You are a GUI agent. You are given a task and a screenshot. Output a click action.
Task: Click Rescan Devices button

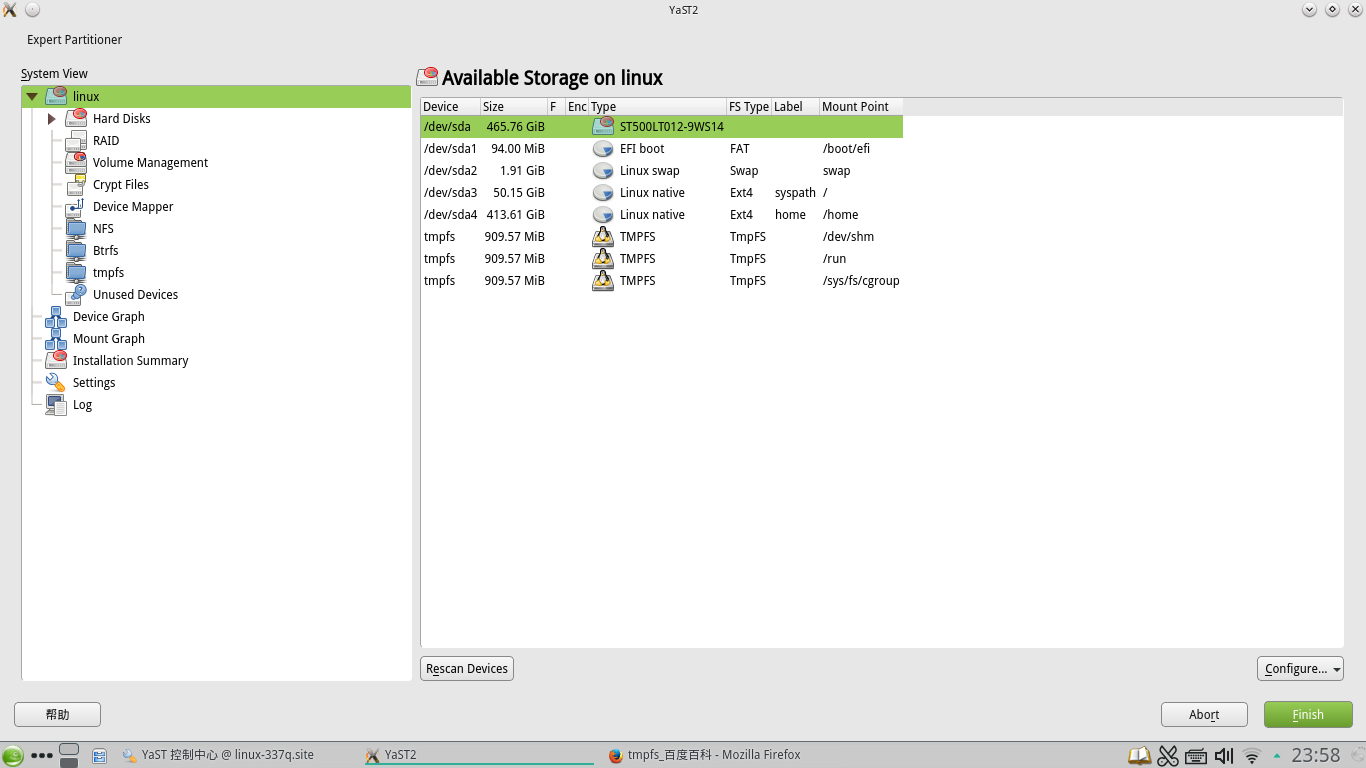(467, 668)
